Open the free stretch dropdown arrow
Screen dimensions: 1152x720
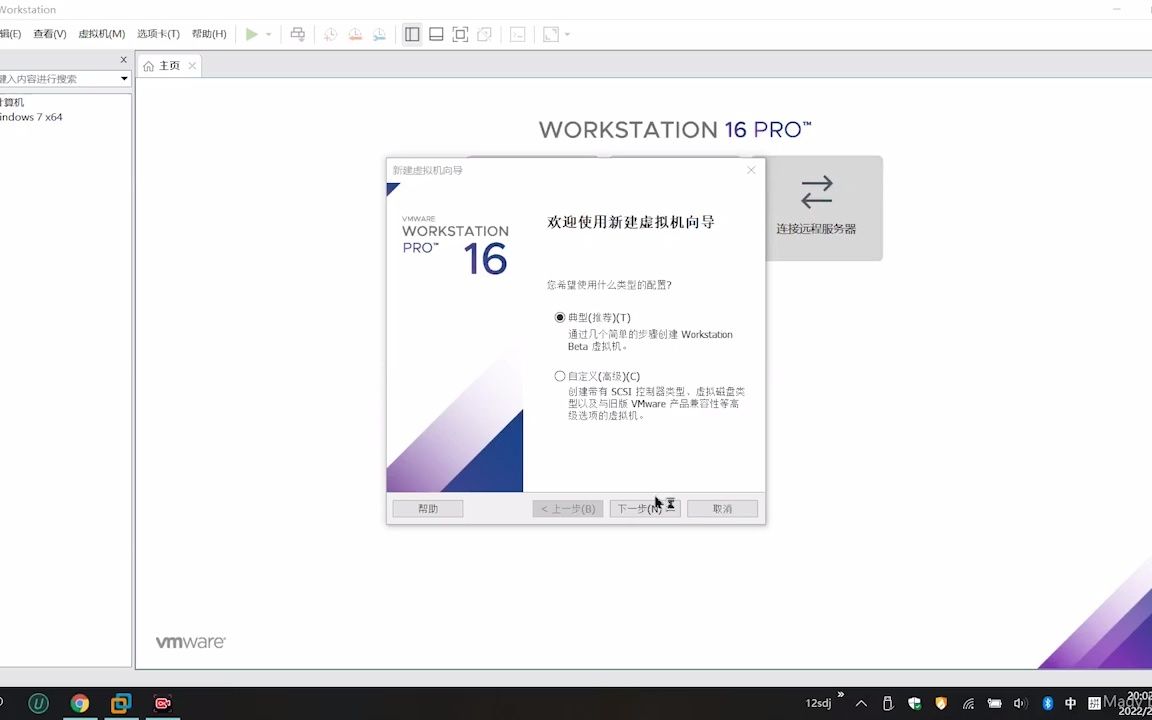567,33
